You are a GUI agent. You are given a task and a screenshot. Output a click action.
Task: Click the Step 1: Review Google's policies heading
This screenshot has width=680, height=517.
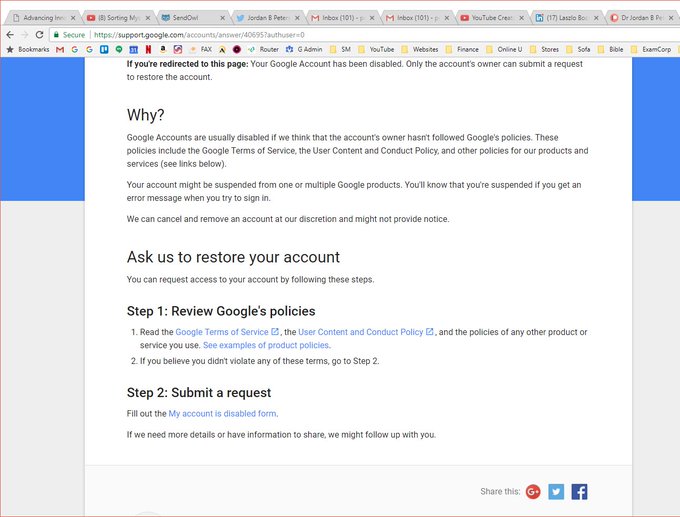221,311
